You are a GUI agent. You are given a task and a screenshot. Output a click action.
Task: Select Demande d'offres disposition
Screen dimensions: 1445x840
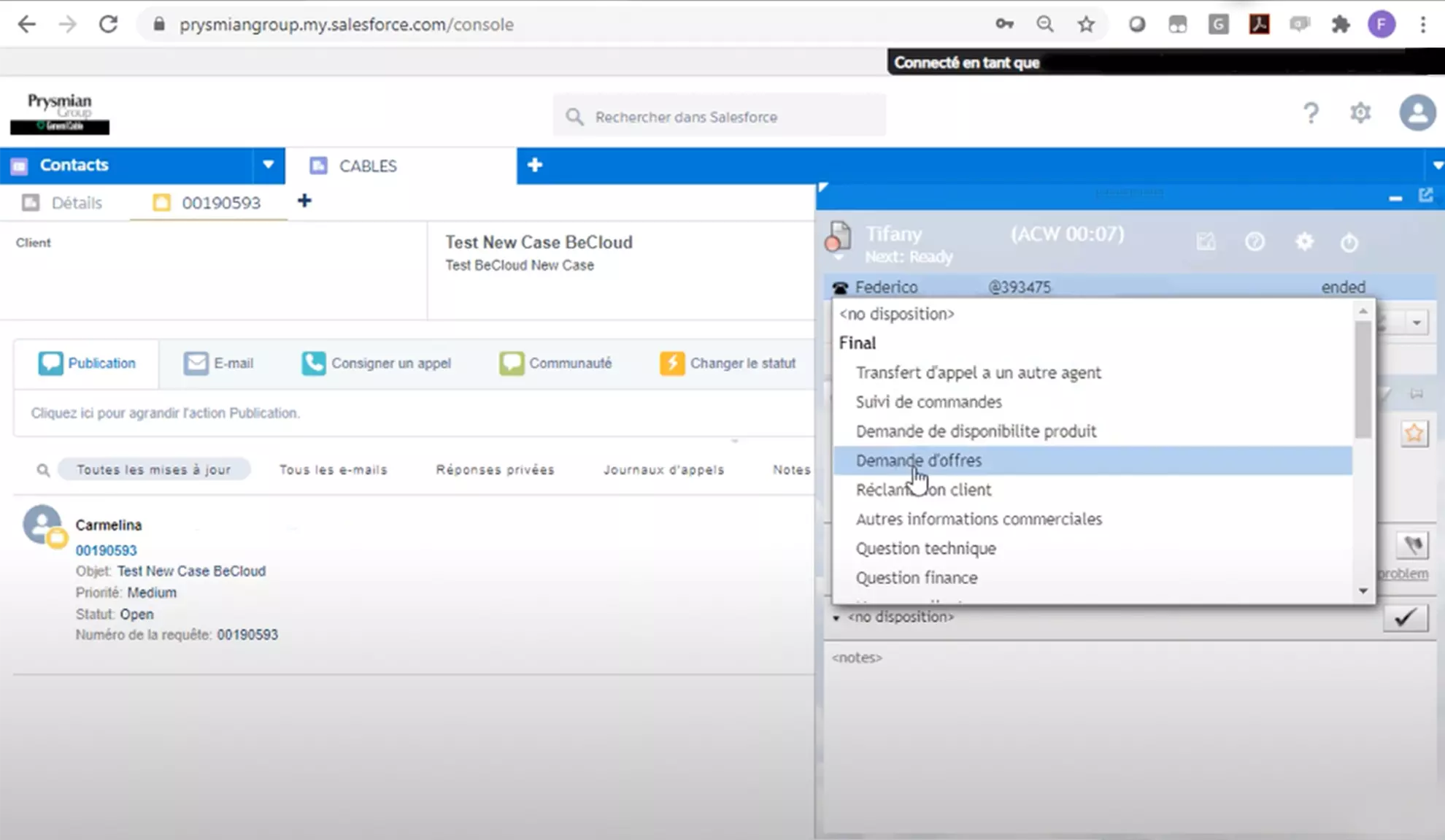(1093, 461)
